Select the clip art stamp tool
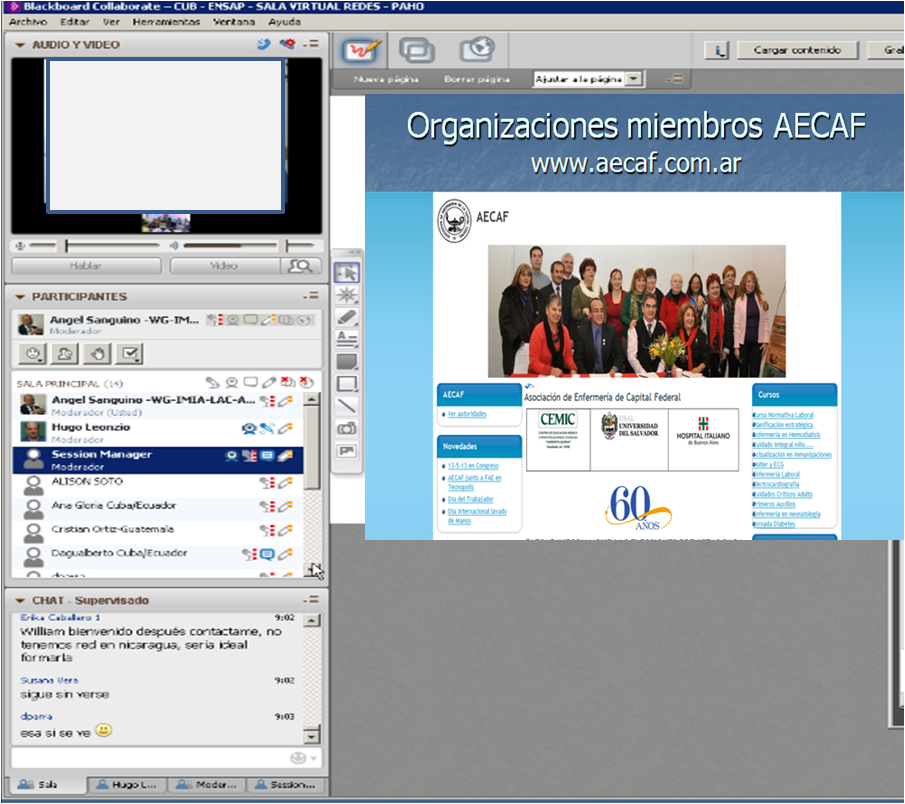 [347, 451]
